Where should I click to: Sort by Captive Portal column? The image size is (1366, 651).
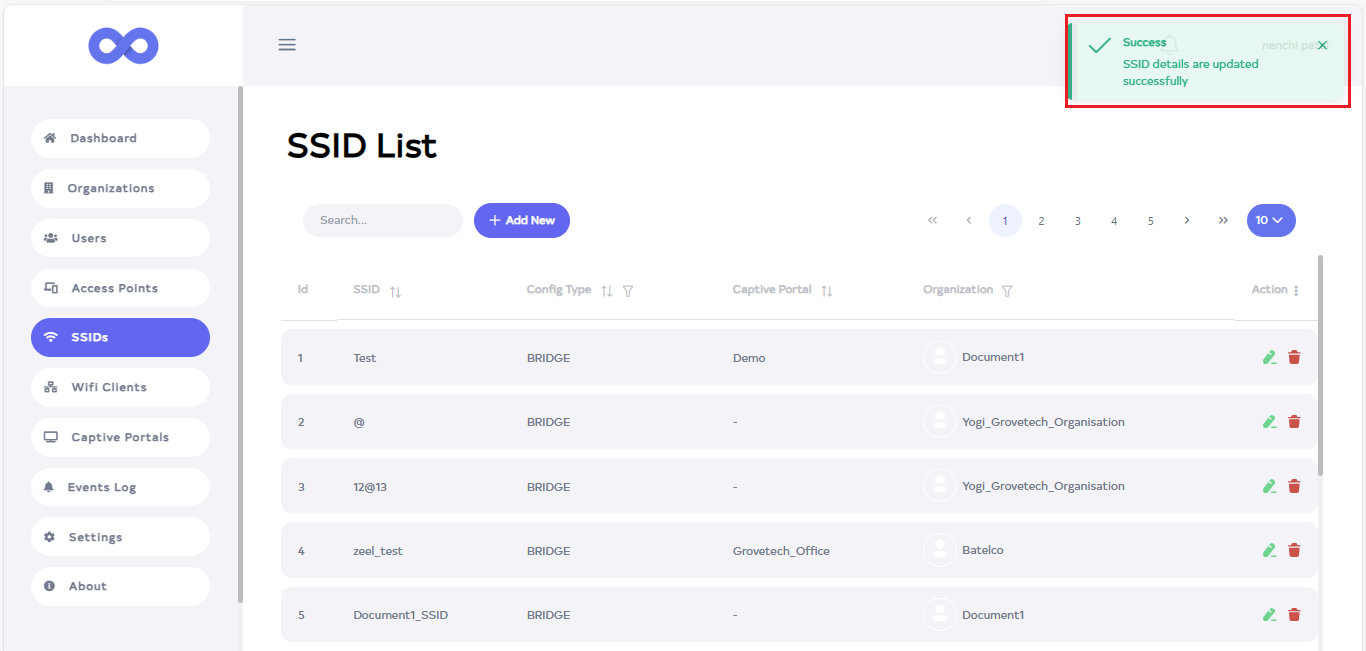[827, 291]
